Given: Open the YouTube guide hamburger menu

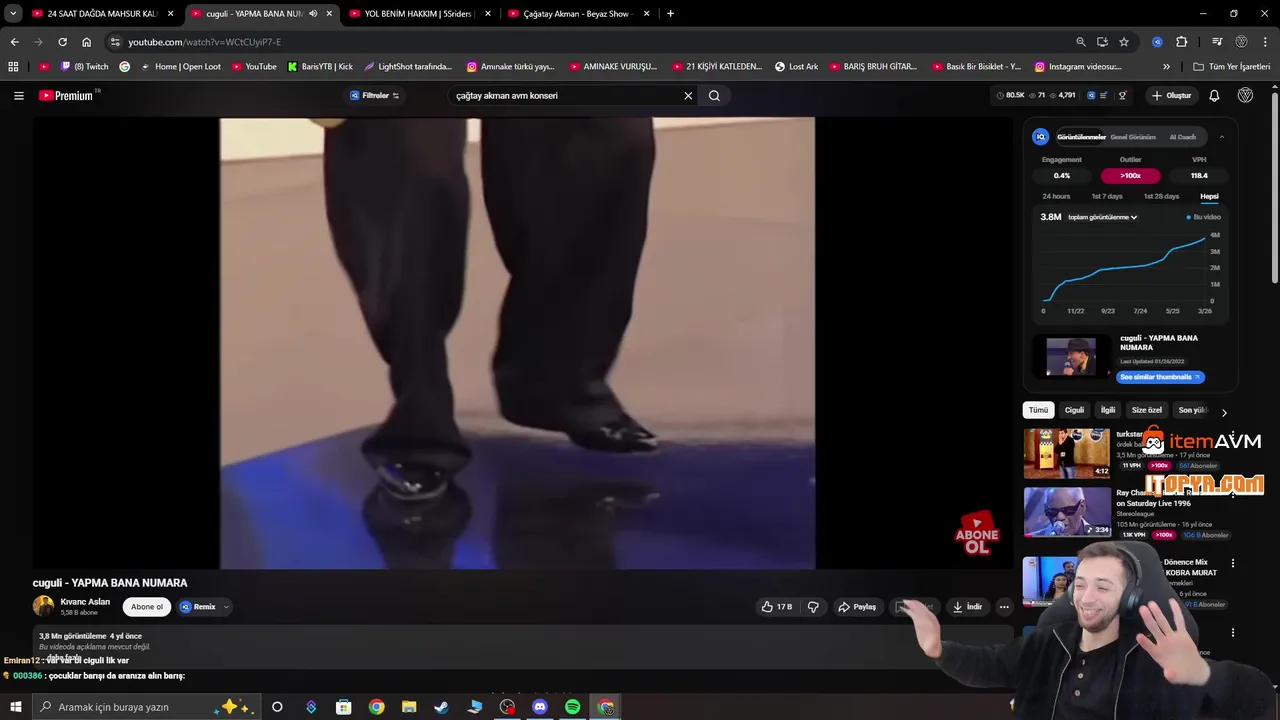Looking at the screenshot, I should (18, 96).
